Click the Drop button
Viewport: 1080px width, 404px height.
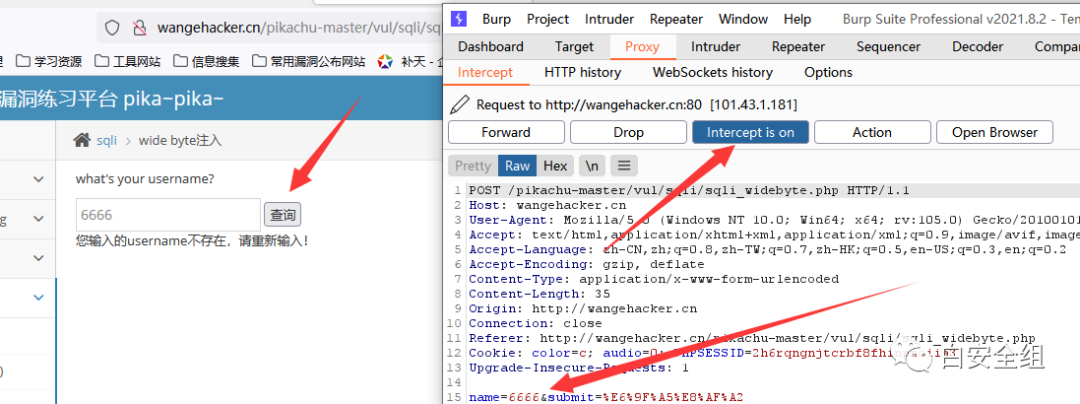(628, 132)
